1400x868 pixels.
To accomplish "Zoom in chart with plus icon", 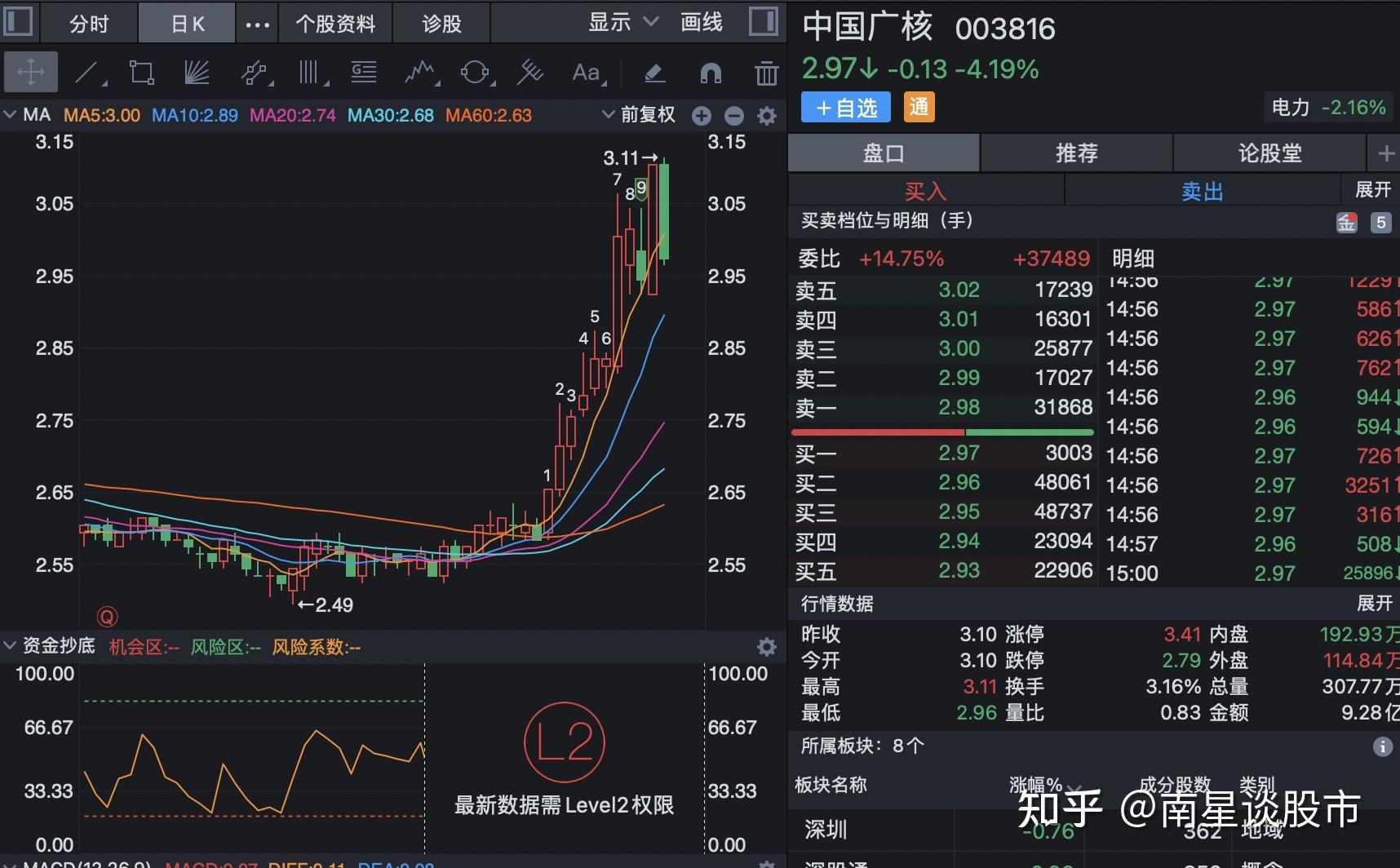I will pos(702,116).
